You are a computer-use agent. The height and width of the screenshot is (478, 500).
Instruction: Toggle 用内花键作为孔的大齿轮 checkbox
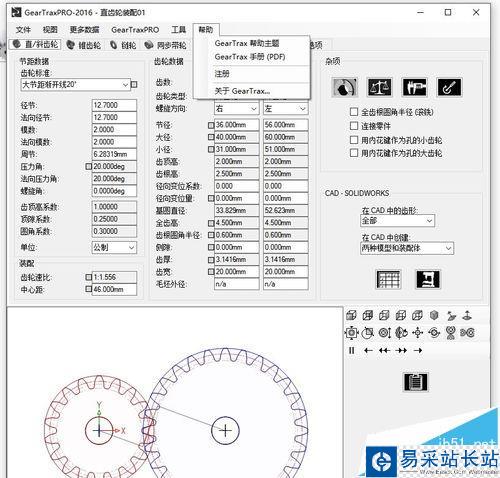click(354, 153)
